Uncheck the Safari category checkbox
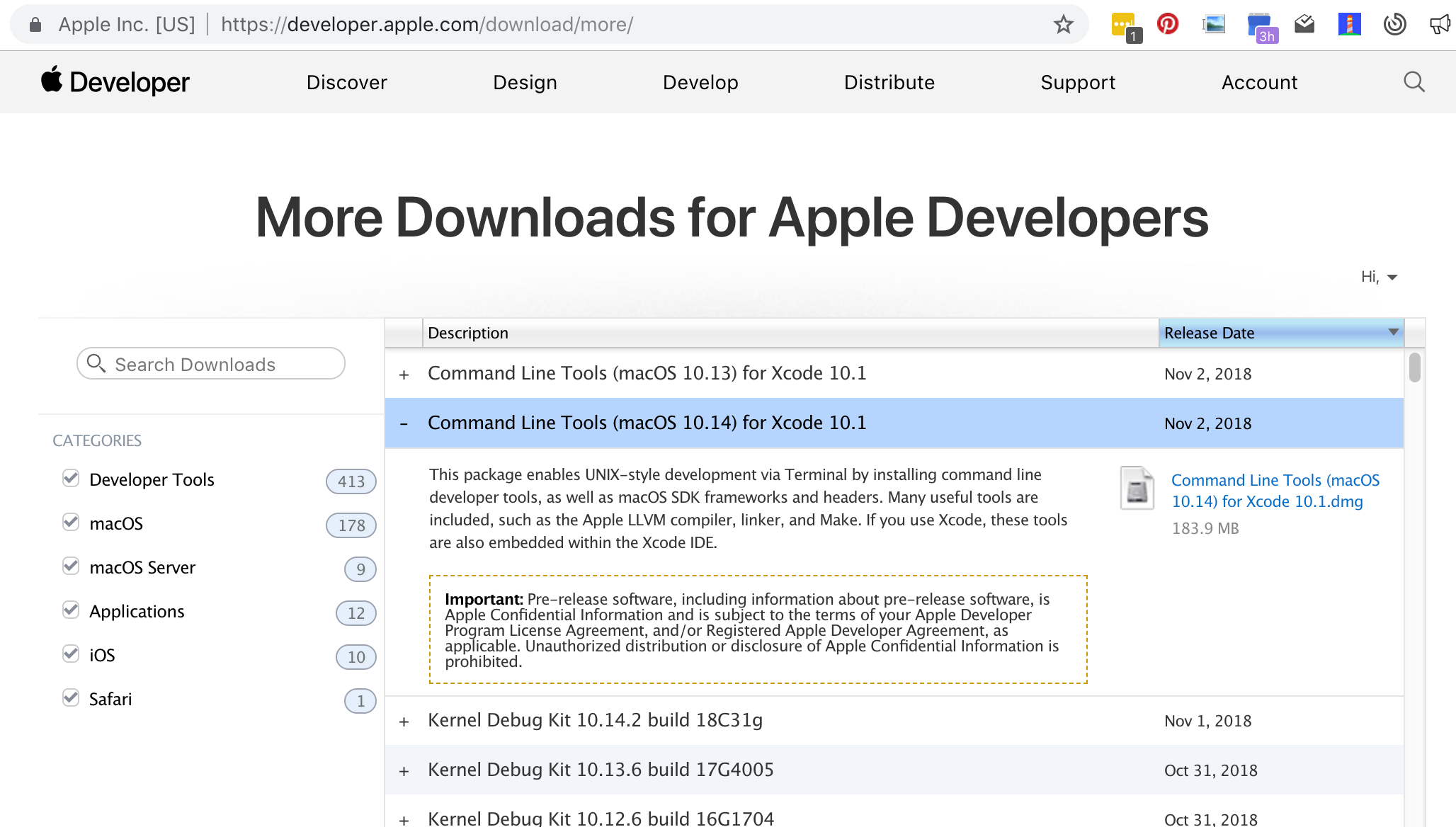This screenshot has height=827, width=1456. pyautogui.click(x=71, y=698)
